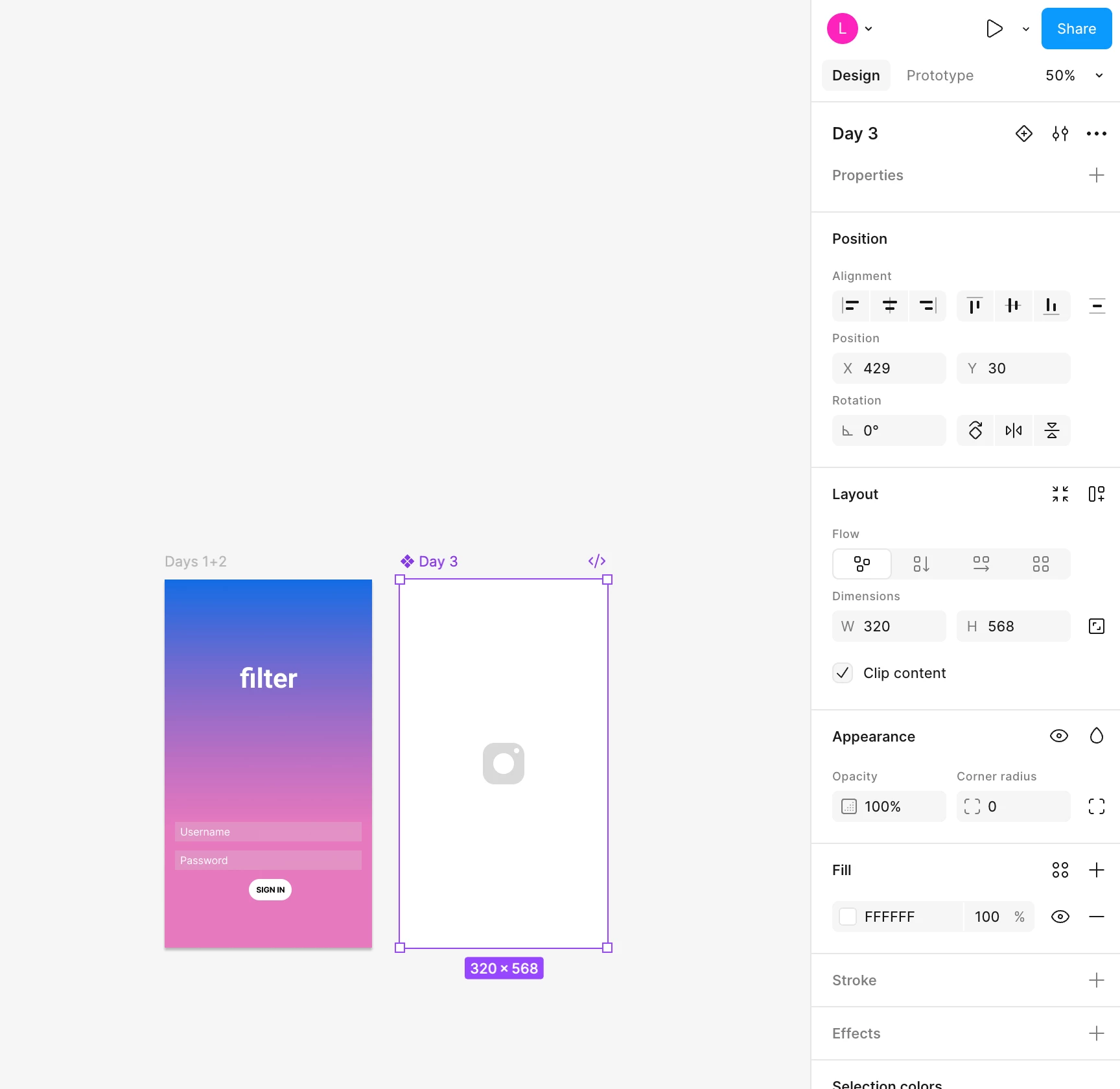Click the SIGN IN button on canvas
Image resolution: width=1120 pixels, height=1089 pixels.
coord(270,889)
